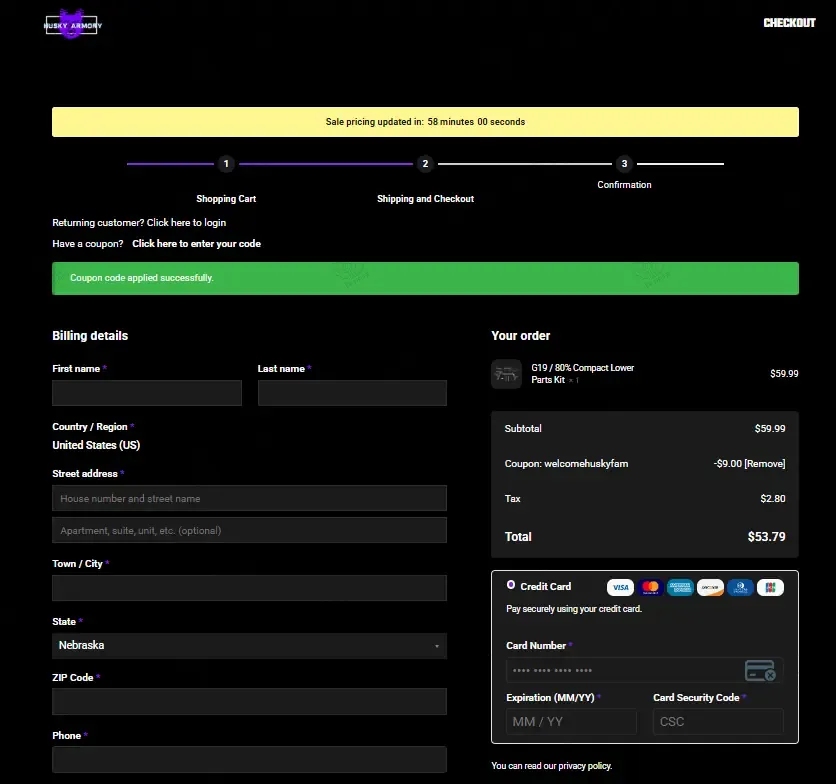The height and width of the screenshot is (784, 836).
Task: Click the JCB card icon
Action: pyautogui.click(x=770, y=588)
